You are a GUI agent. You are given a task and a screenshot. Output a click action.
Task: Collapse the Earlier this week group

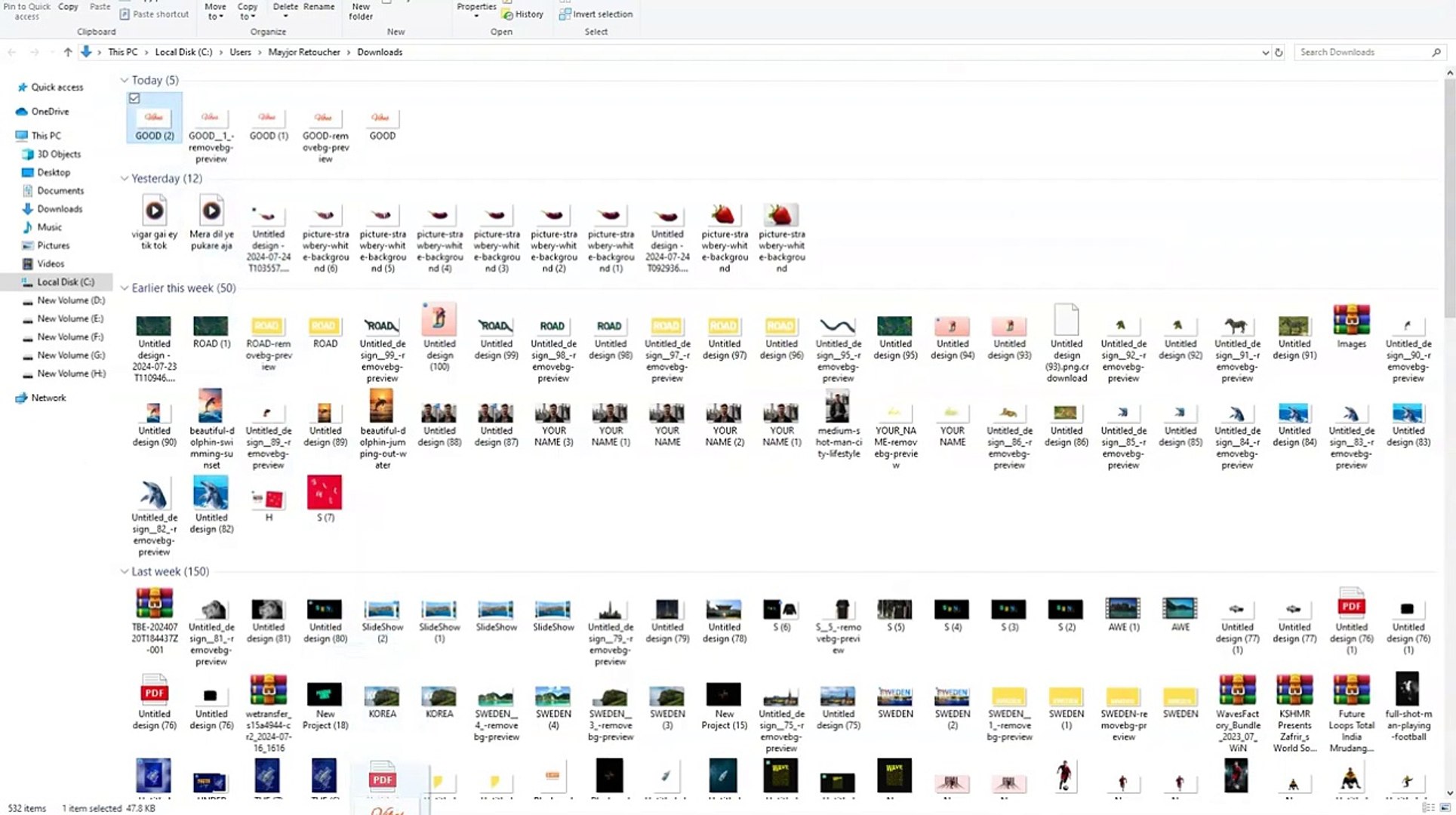pos(124,288)
